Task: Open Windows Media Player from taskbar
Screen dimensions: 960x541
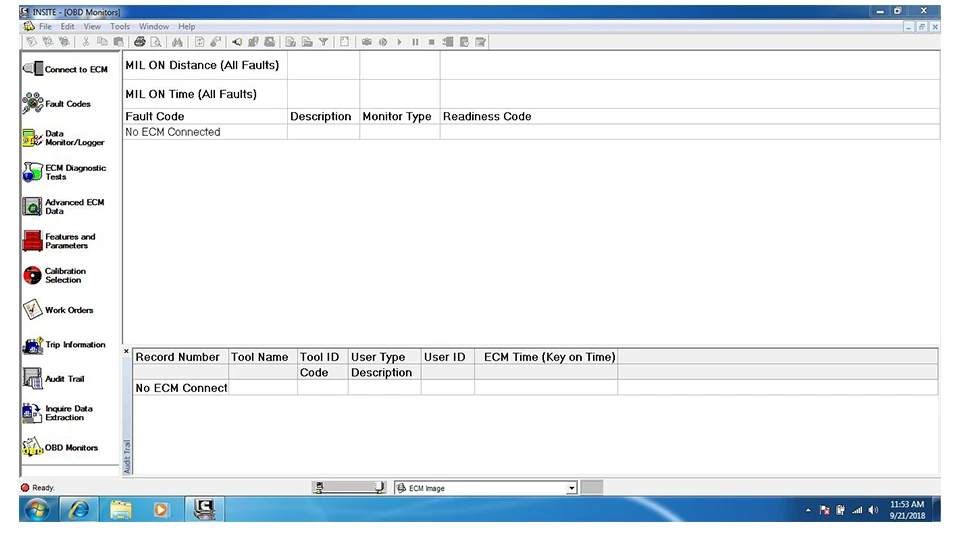Action: [161, 509]
